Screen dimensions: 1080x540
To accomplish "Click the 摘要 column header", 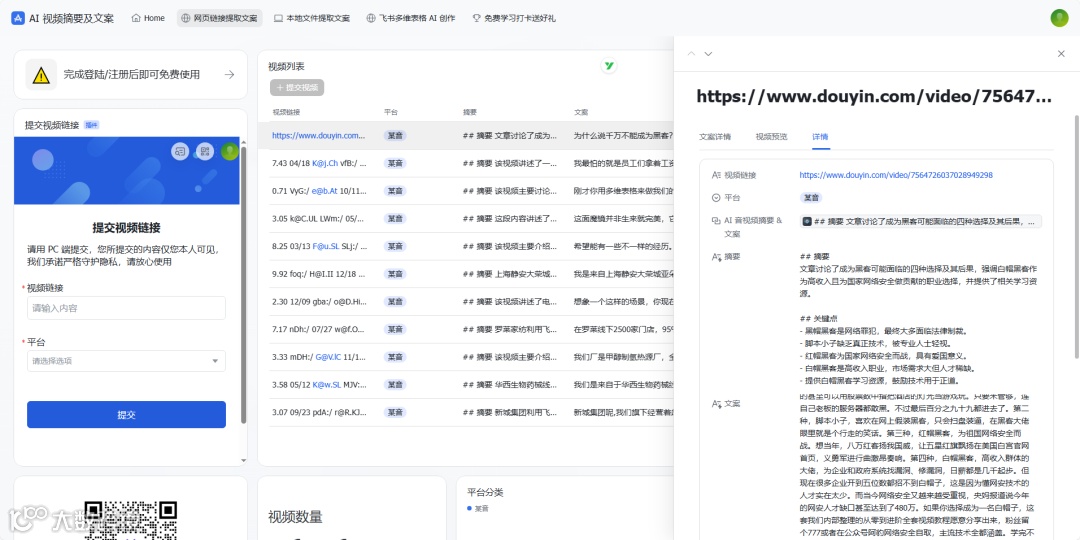I will pos(470,112).
